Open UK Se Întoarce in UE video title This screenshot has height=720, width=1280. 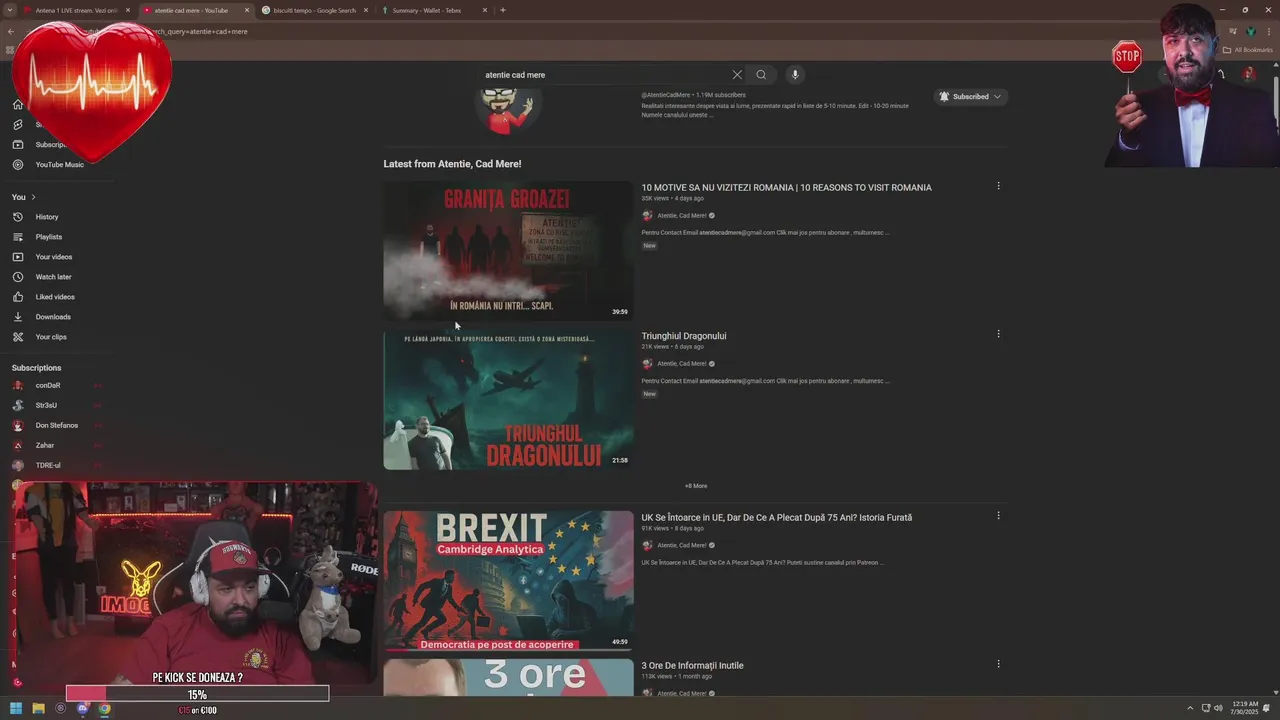[777, 518]
